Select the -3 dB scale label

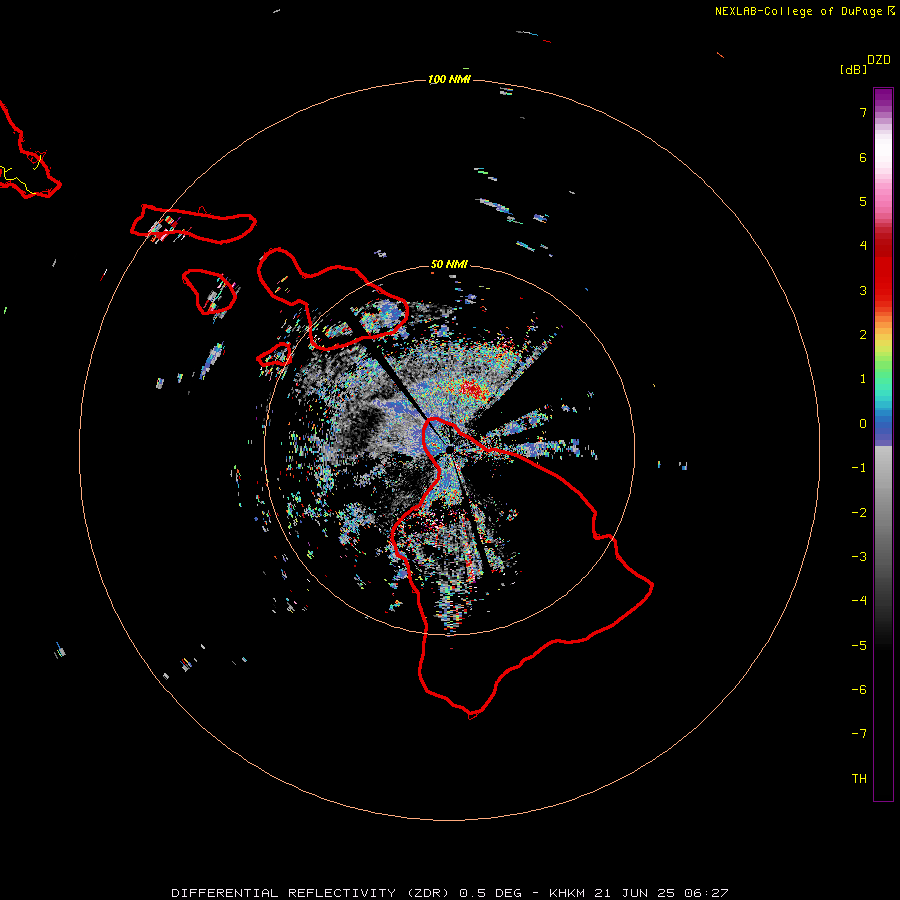click(859, 557)
